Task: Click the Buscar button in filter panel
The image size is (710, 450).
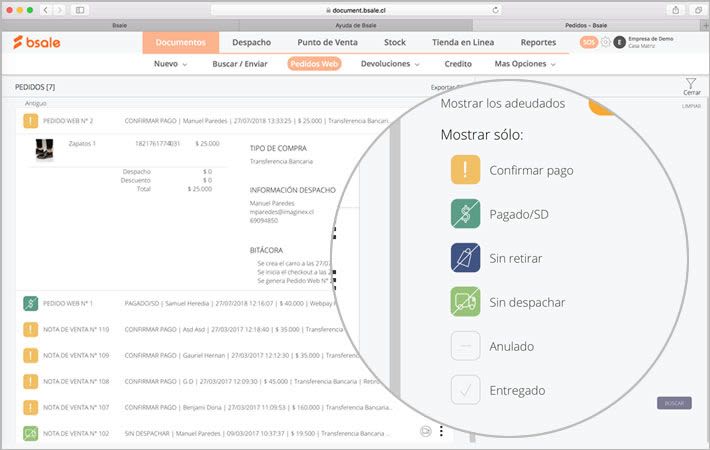Action: 674,403
